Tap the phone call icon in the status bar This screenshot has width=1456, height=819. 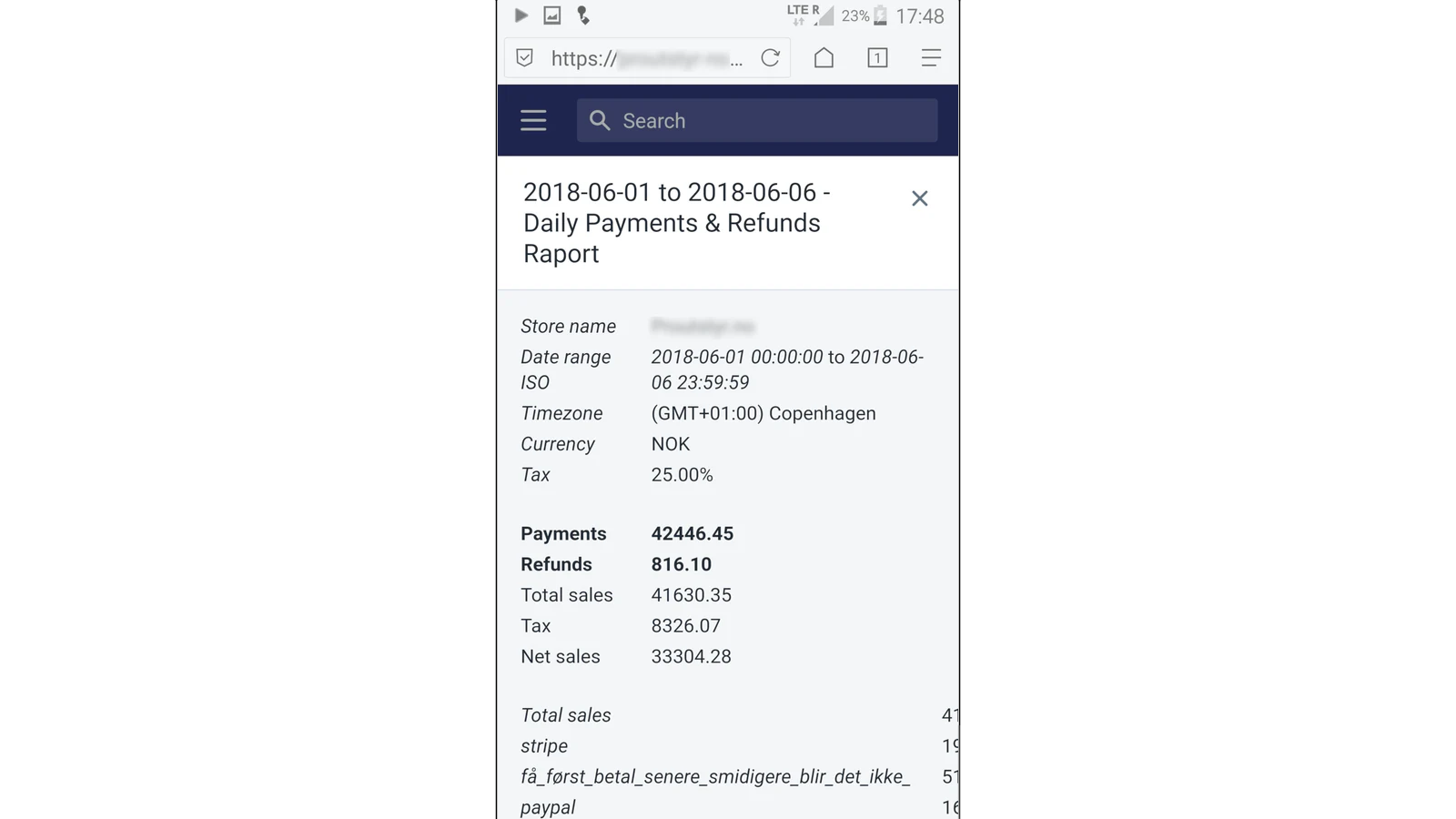(583, 15)
